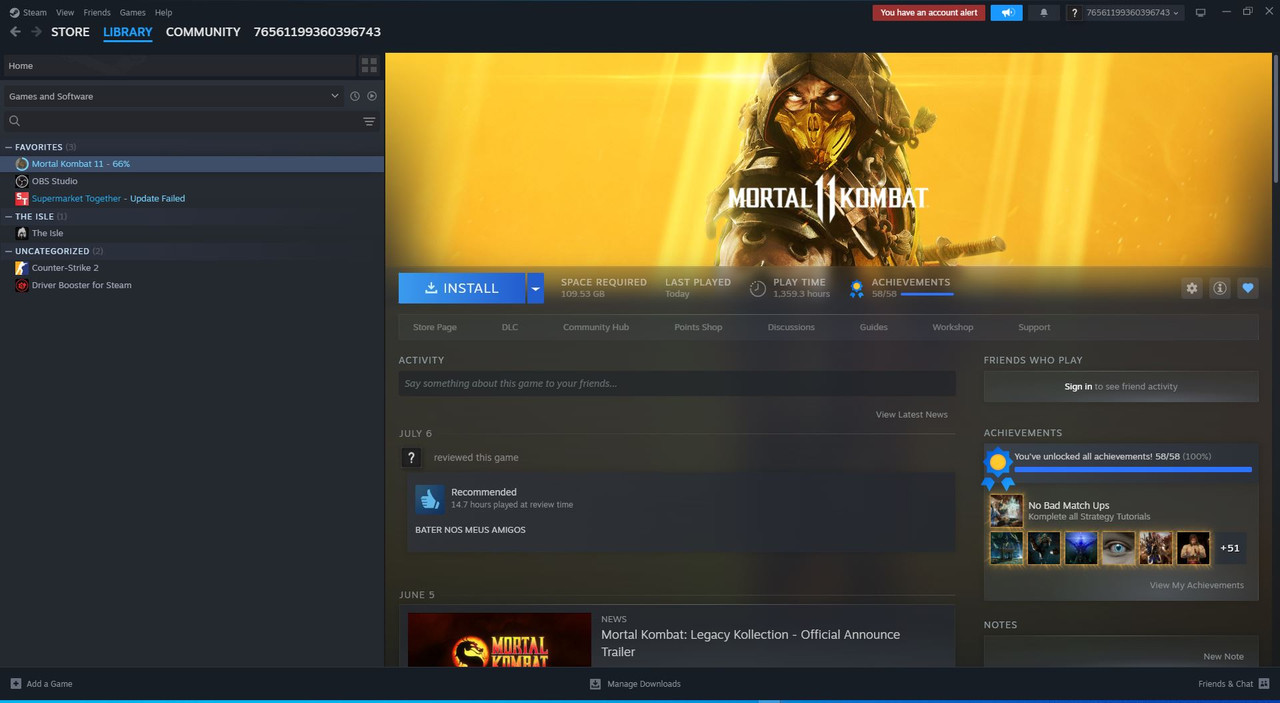Click the Big Picture mode monitor icon

[1201, 13]
